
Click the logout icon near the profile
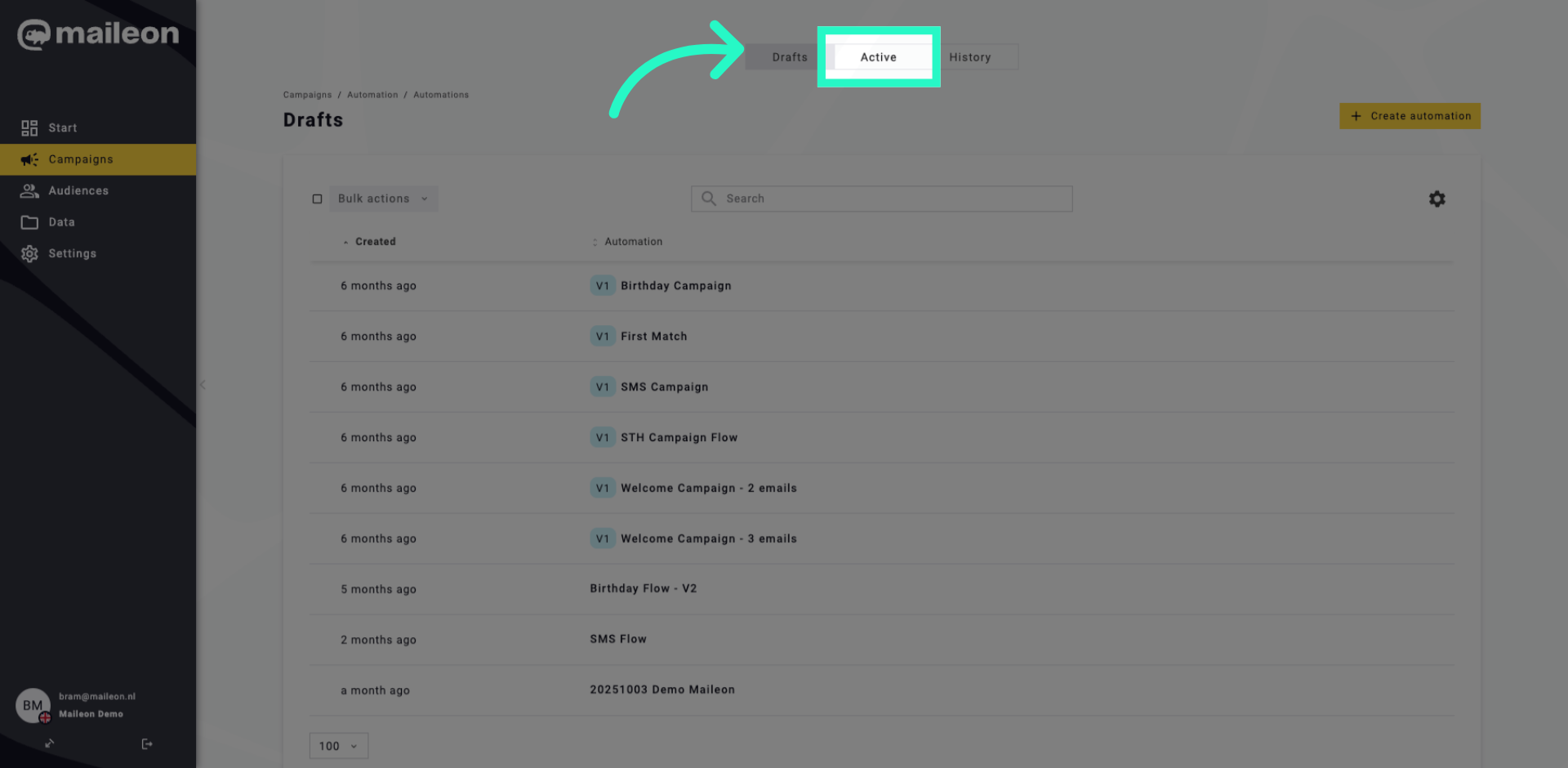(x=147, y=743)
